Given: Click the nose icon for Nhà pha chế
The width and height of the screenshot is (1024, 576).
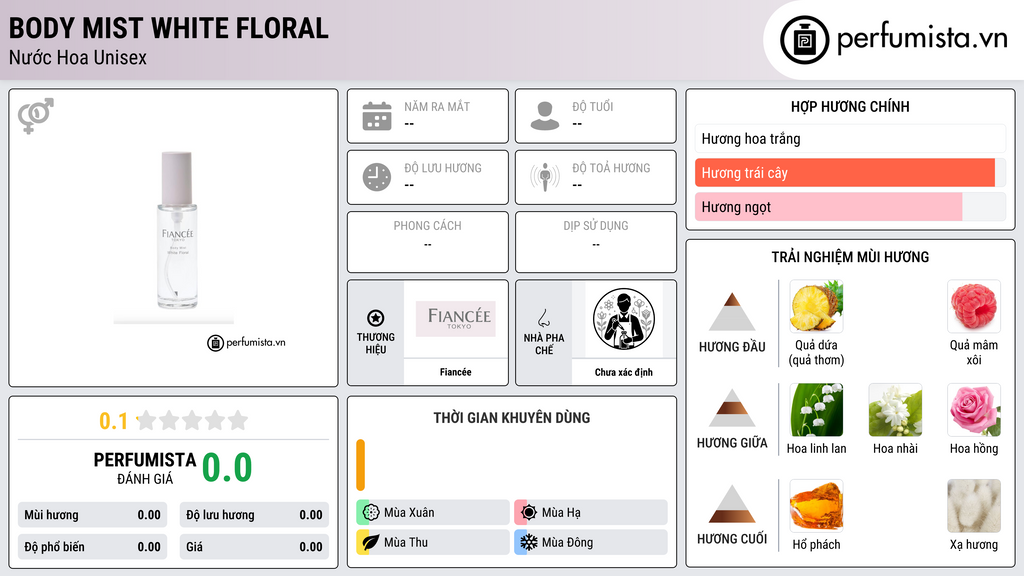Looking at the screenshot, I should click(543, 318).
